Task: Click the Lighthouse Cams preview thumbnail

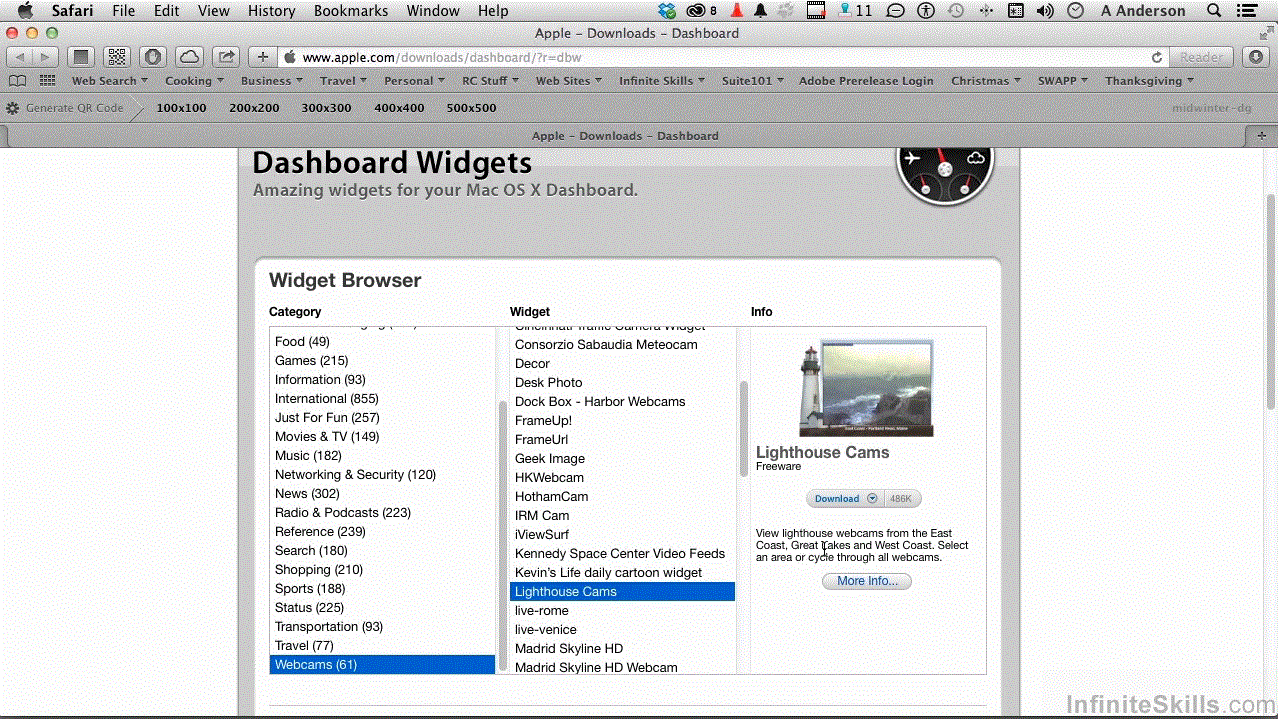Action: click(866, 388)
